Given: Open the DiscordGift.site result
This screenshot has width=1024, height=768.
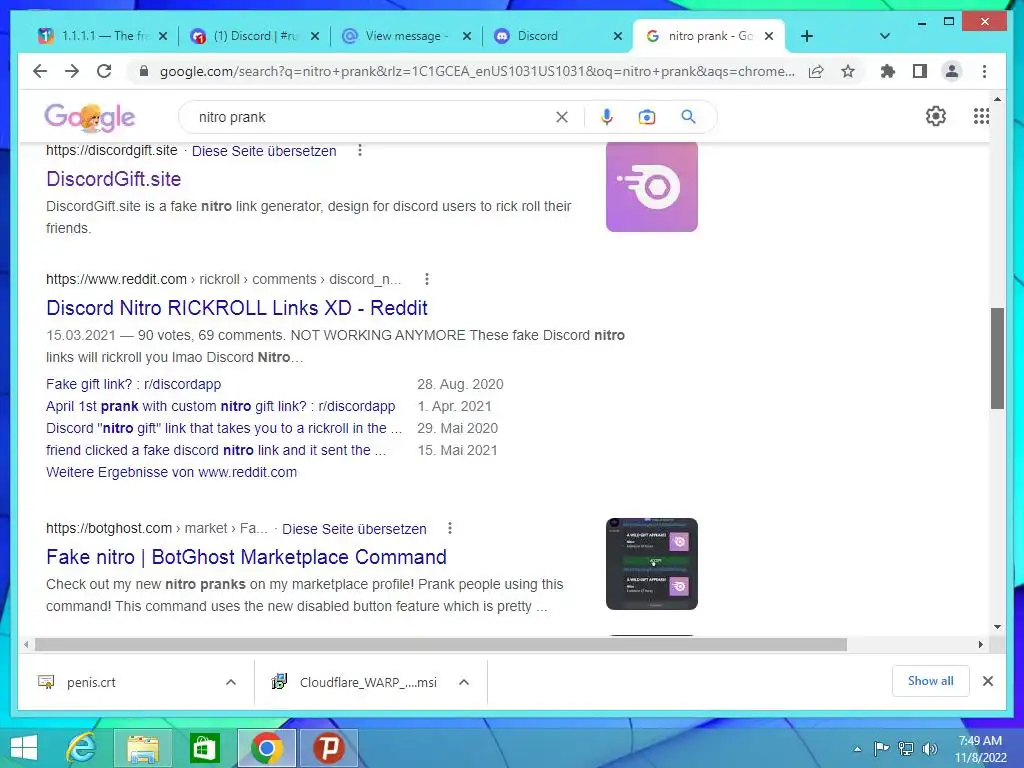Looking at the screenshot, I should (114, 179).
